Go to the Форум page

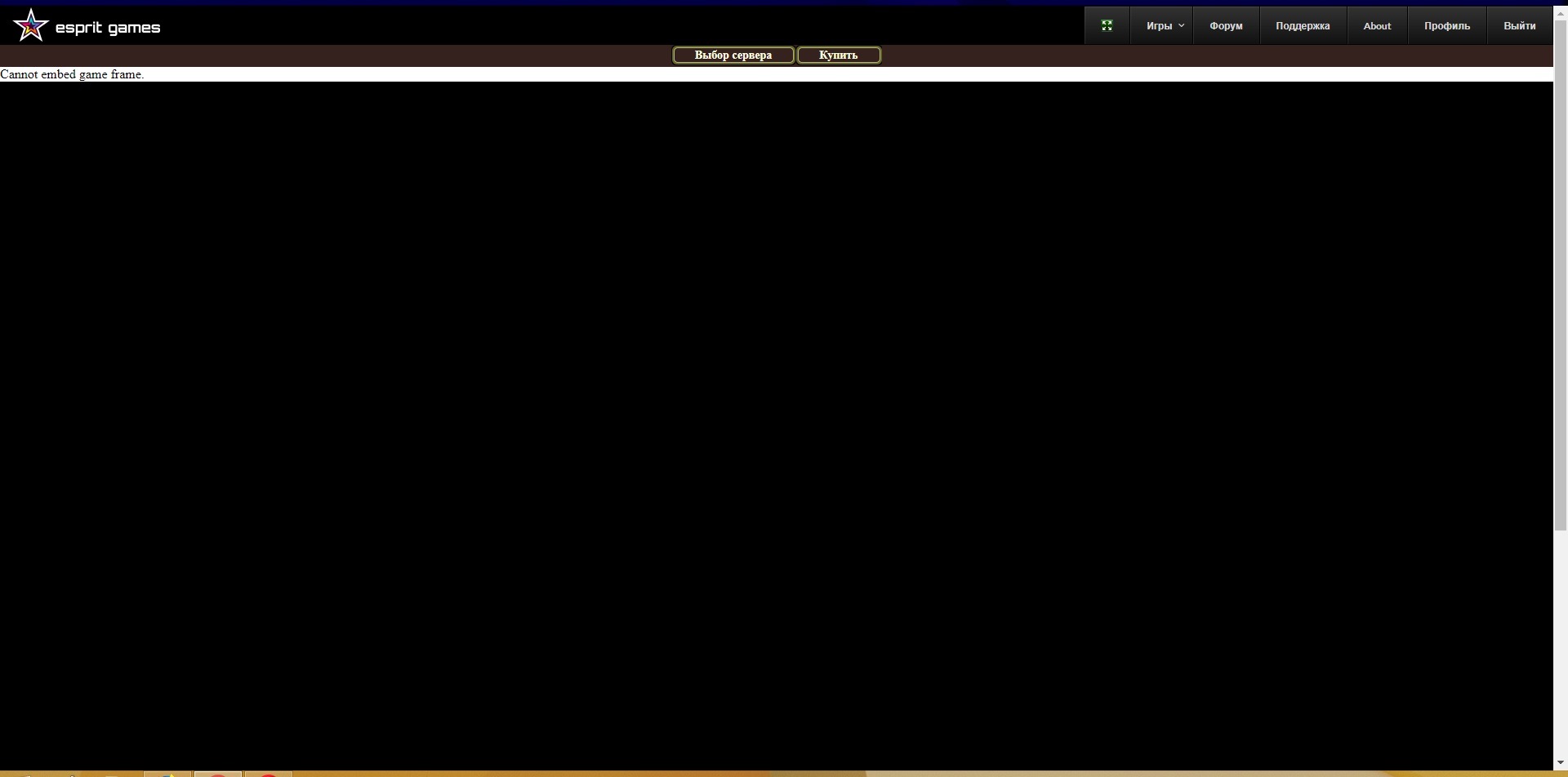[1225, 26]
